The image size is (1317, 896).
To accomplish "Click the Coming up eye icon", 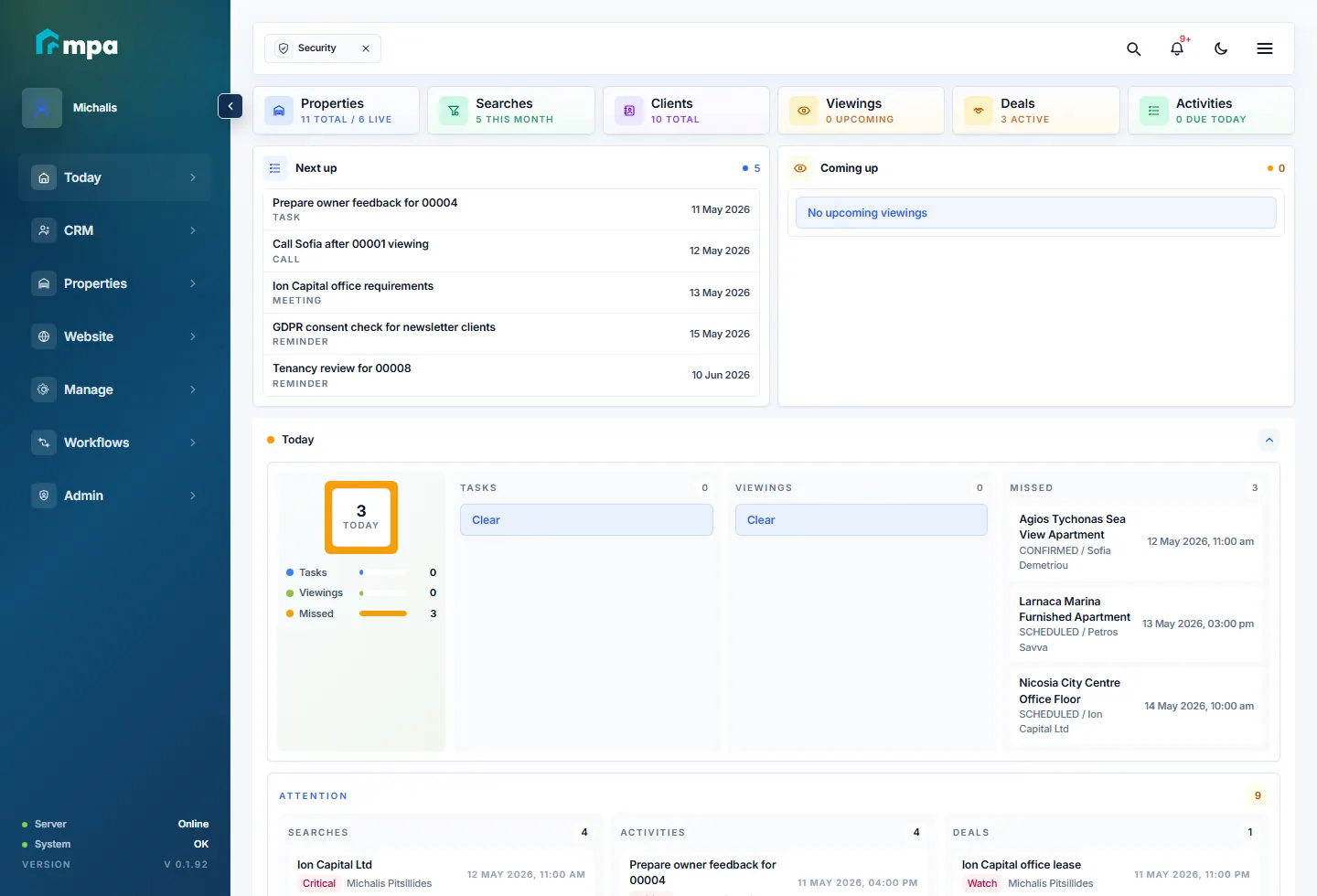I will pos(800,168).
